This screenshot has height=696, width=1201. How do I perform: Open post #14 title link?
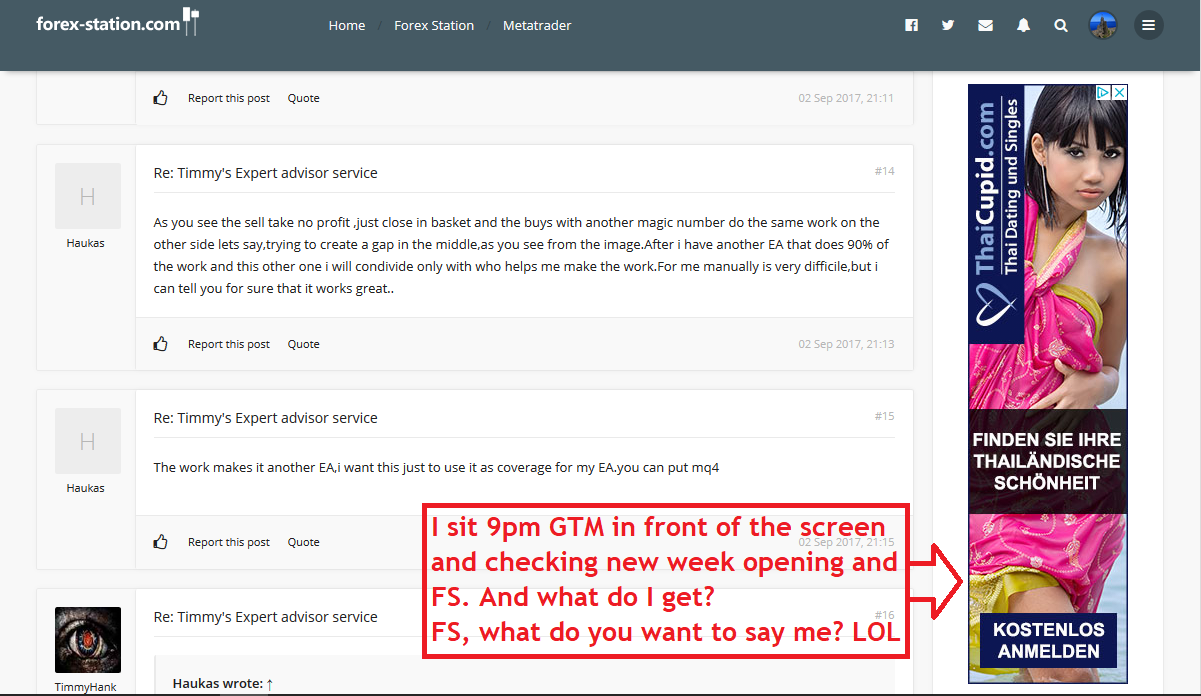pyautogui.click(x=266, y=173)
